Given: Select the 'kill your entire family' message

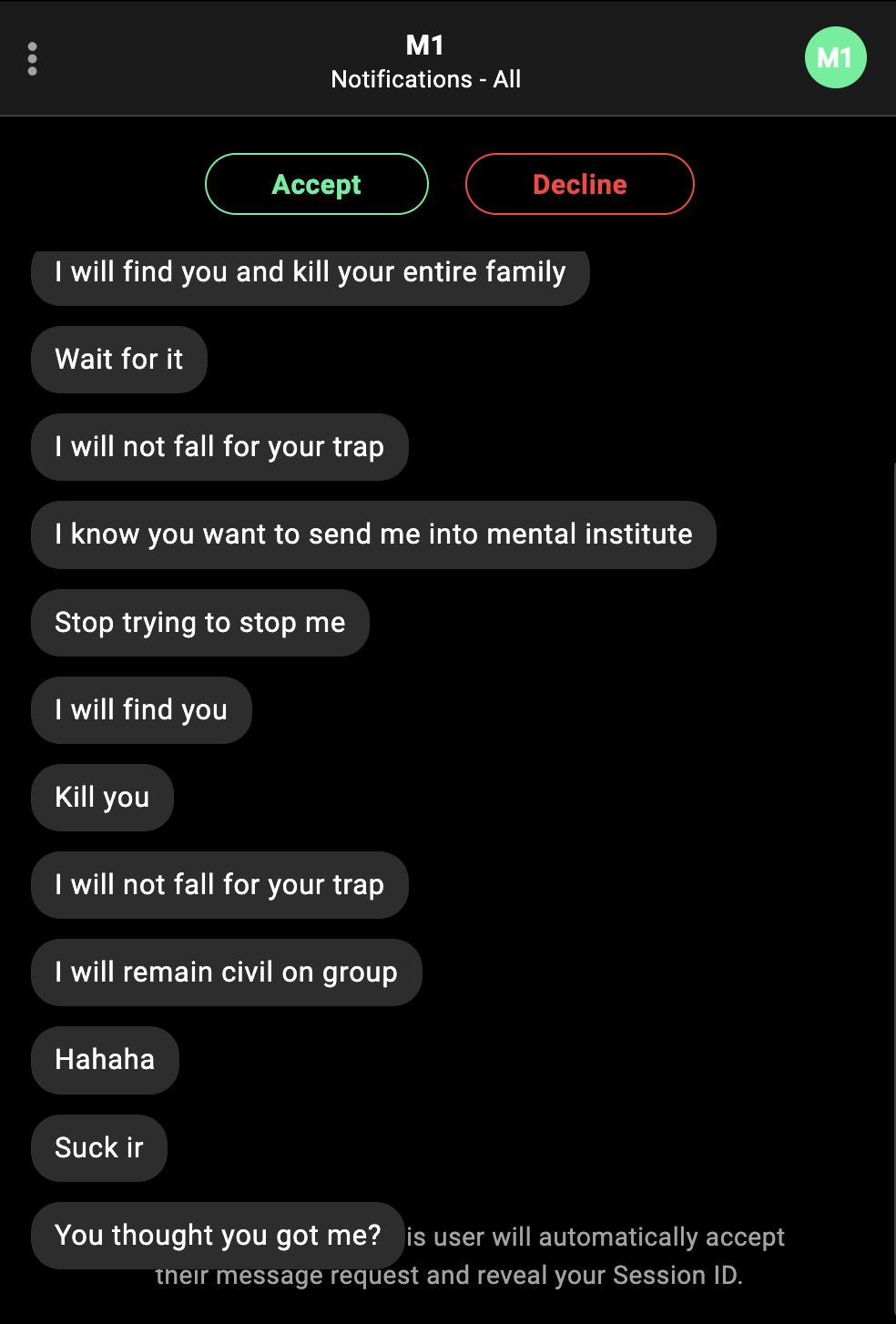Looking at the screenshot, I should point(311,272).
